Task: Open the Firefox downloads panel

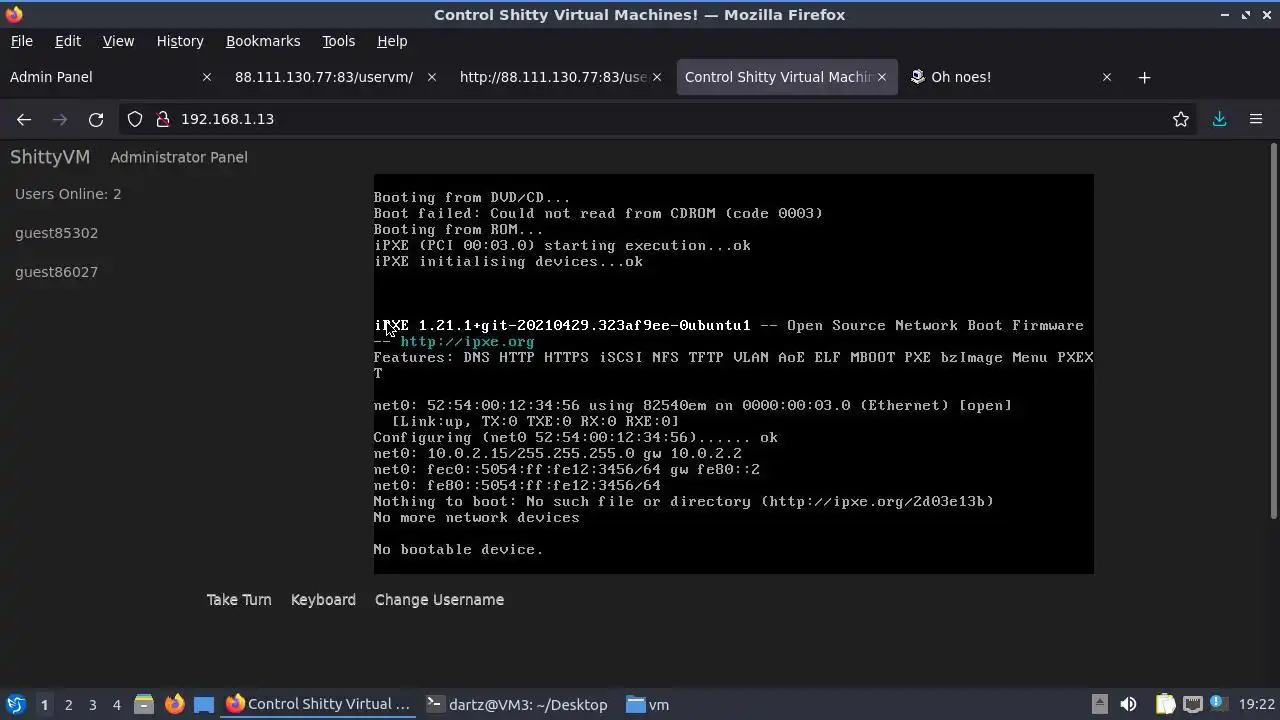Action: pos(1219,119)
